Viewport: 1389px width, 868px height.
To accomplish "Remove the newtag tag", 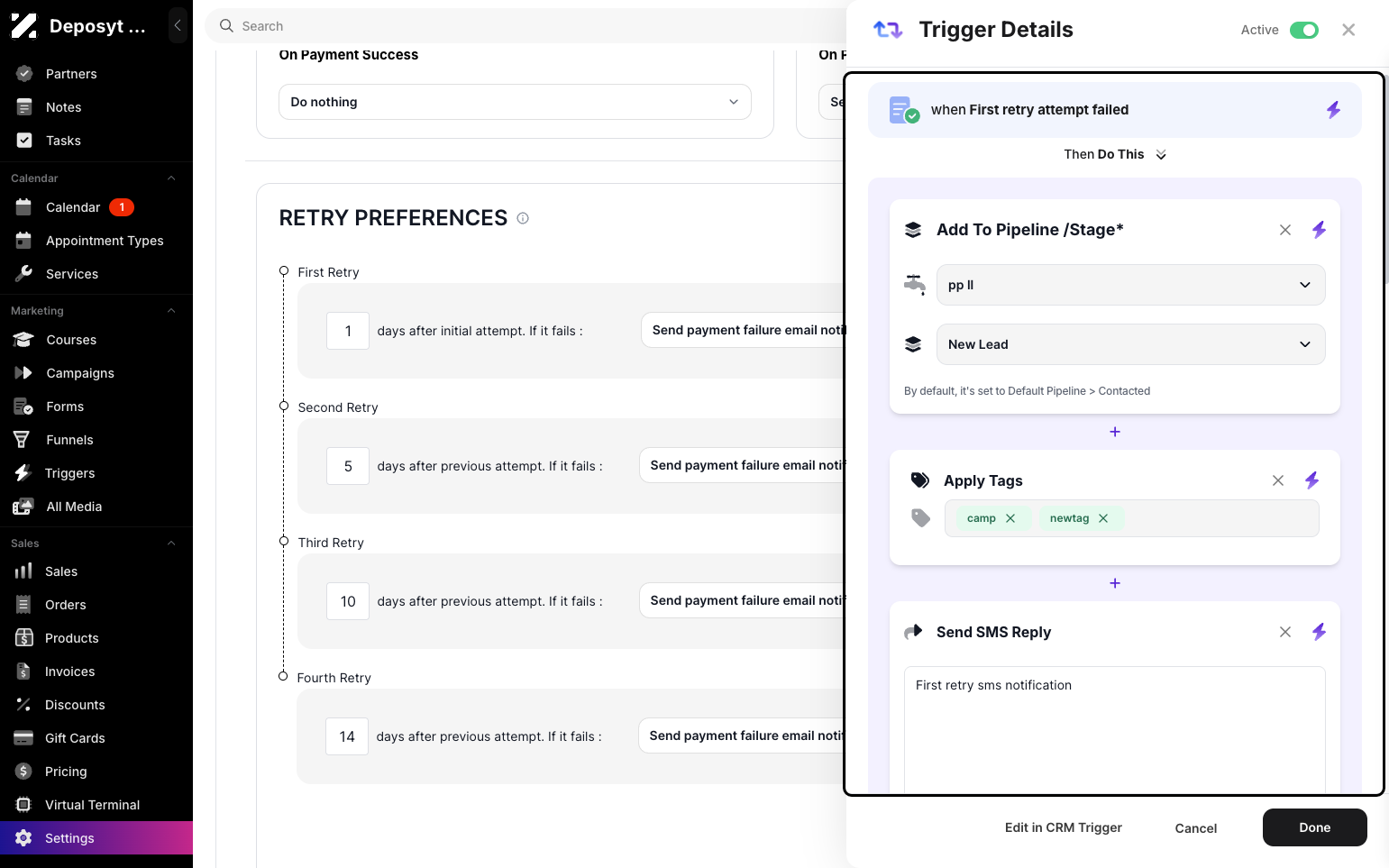I will [1103, 518].
